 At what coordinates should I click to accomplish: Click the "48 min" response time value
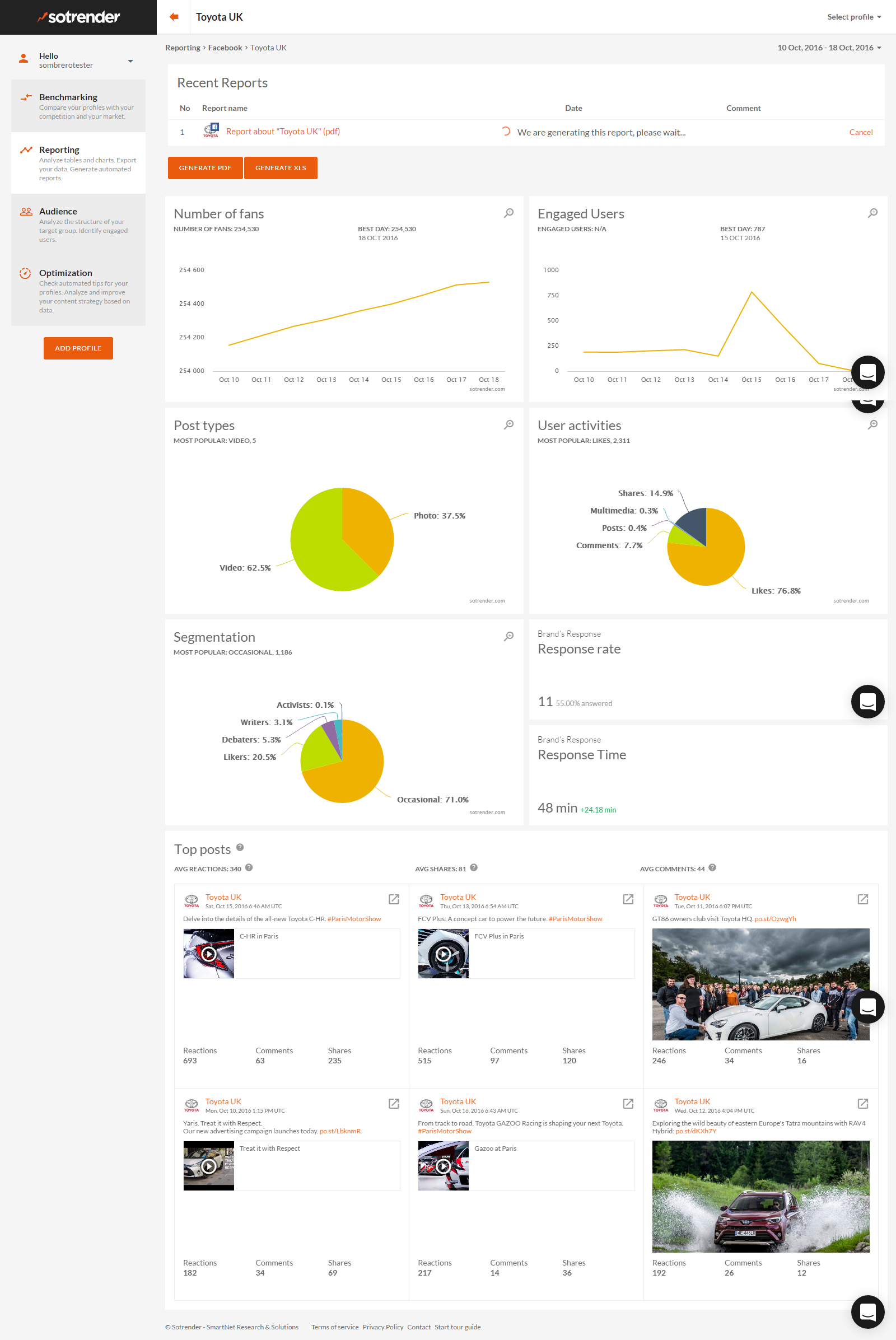[557, 807]
